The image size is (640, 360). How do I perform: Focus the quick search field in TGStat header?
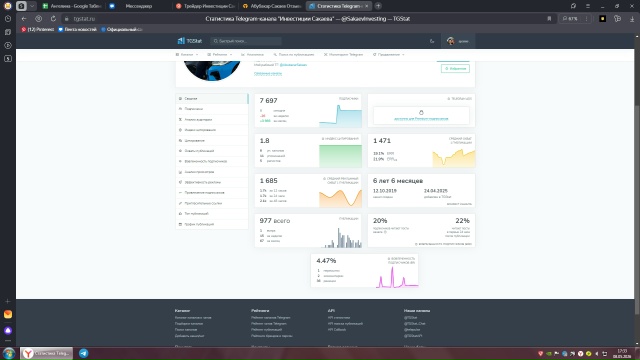pos(246,41)
